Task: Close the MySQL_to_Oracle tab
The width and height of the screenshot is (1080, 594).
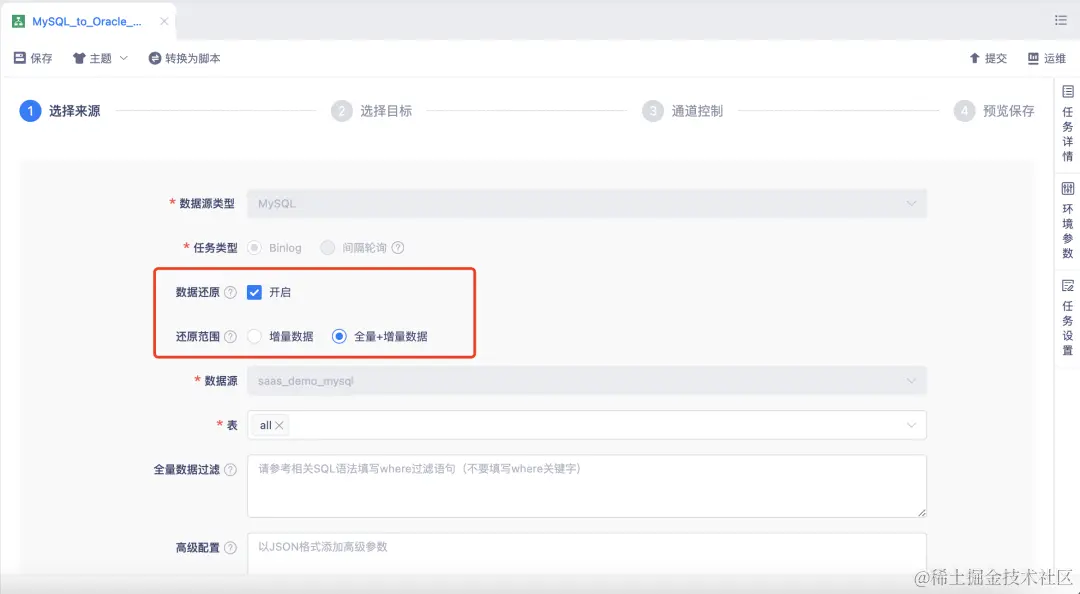Action: (164, 21)
